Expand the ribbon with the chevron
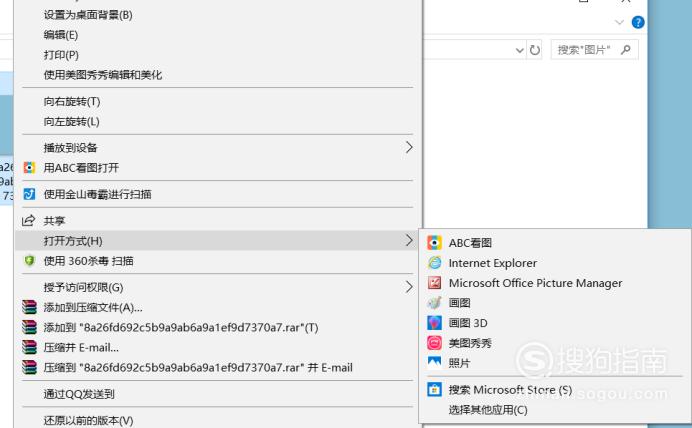Image resolution: width=692 pixels, height=428 pixels. [619, 22]
